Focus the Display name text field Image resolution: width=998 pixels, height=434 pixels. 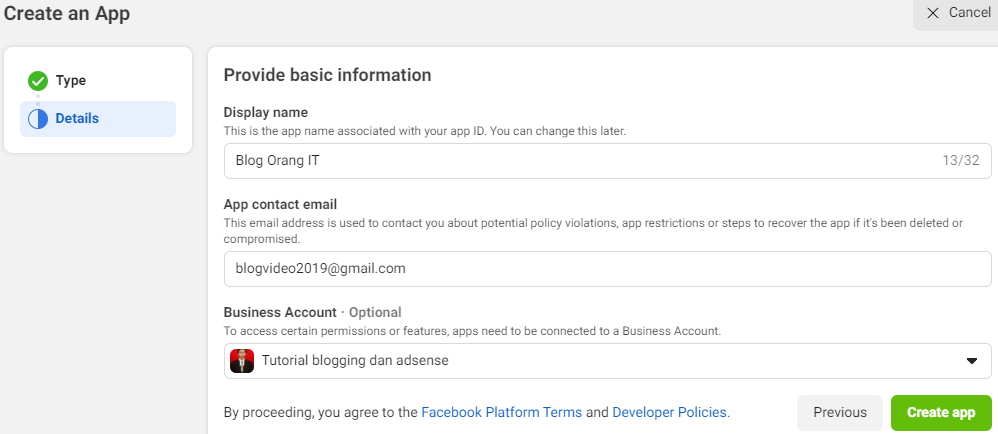point(580,161)
